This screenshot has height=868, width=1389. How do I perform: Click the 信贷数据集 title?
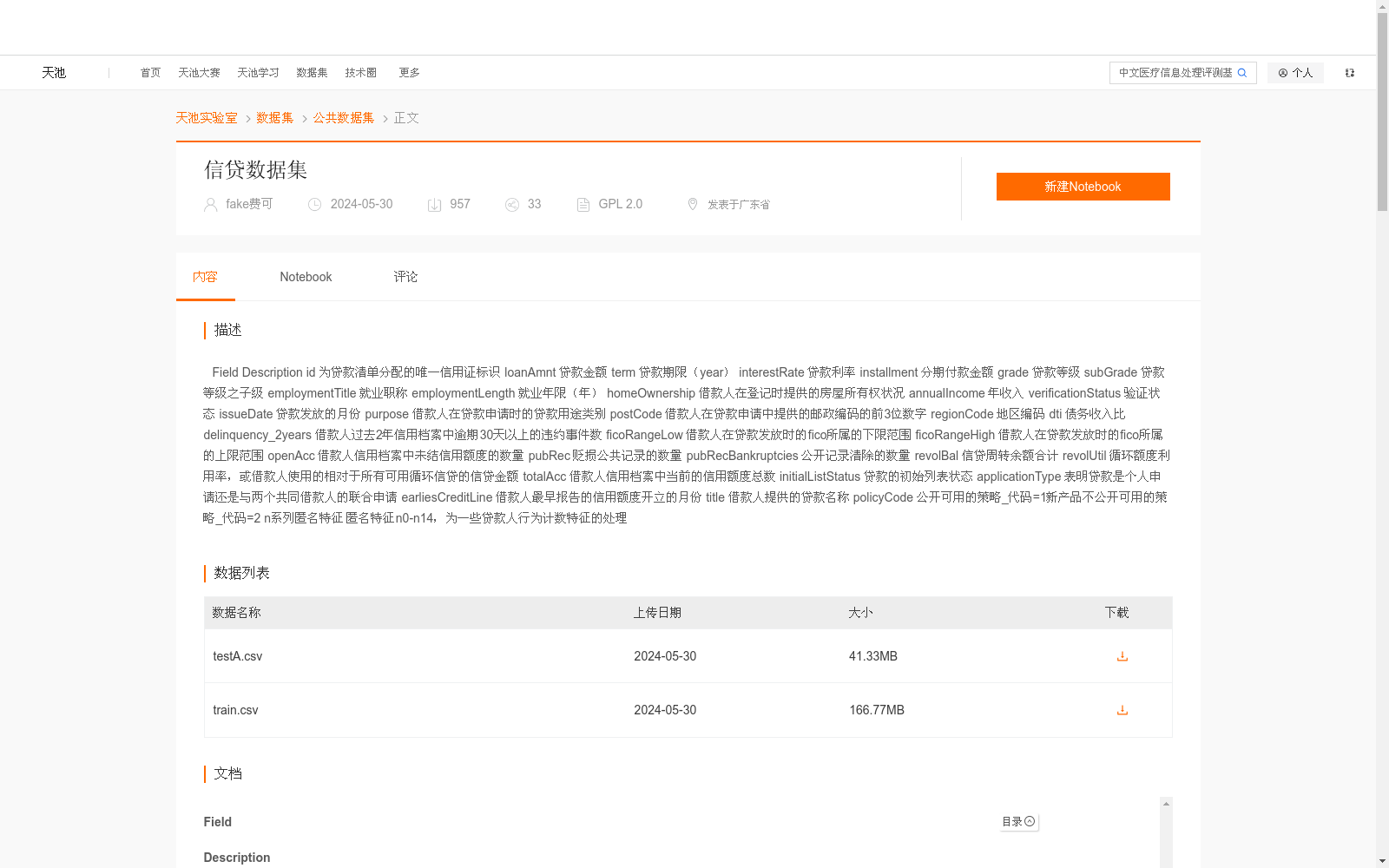pos(256,170)
